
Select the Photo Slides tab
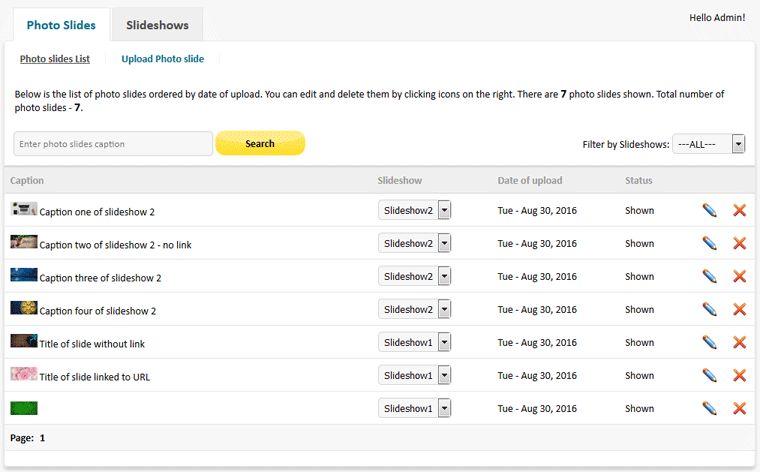(x=61, y=25)
